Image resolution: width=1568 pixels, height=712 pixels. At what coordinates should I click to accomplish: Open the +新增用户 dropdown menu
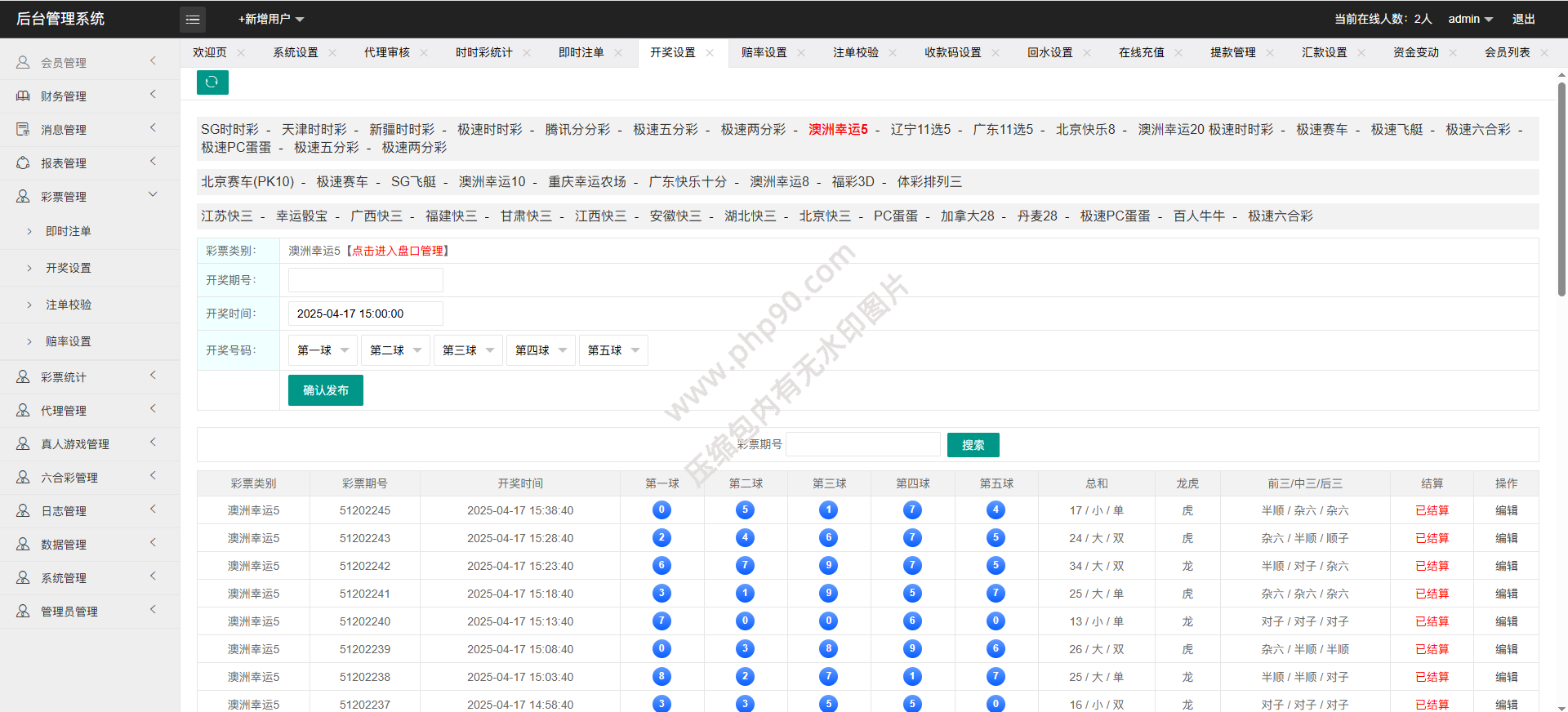pos(271,19)
